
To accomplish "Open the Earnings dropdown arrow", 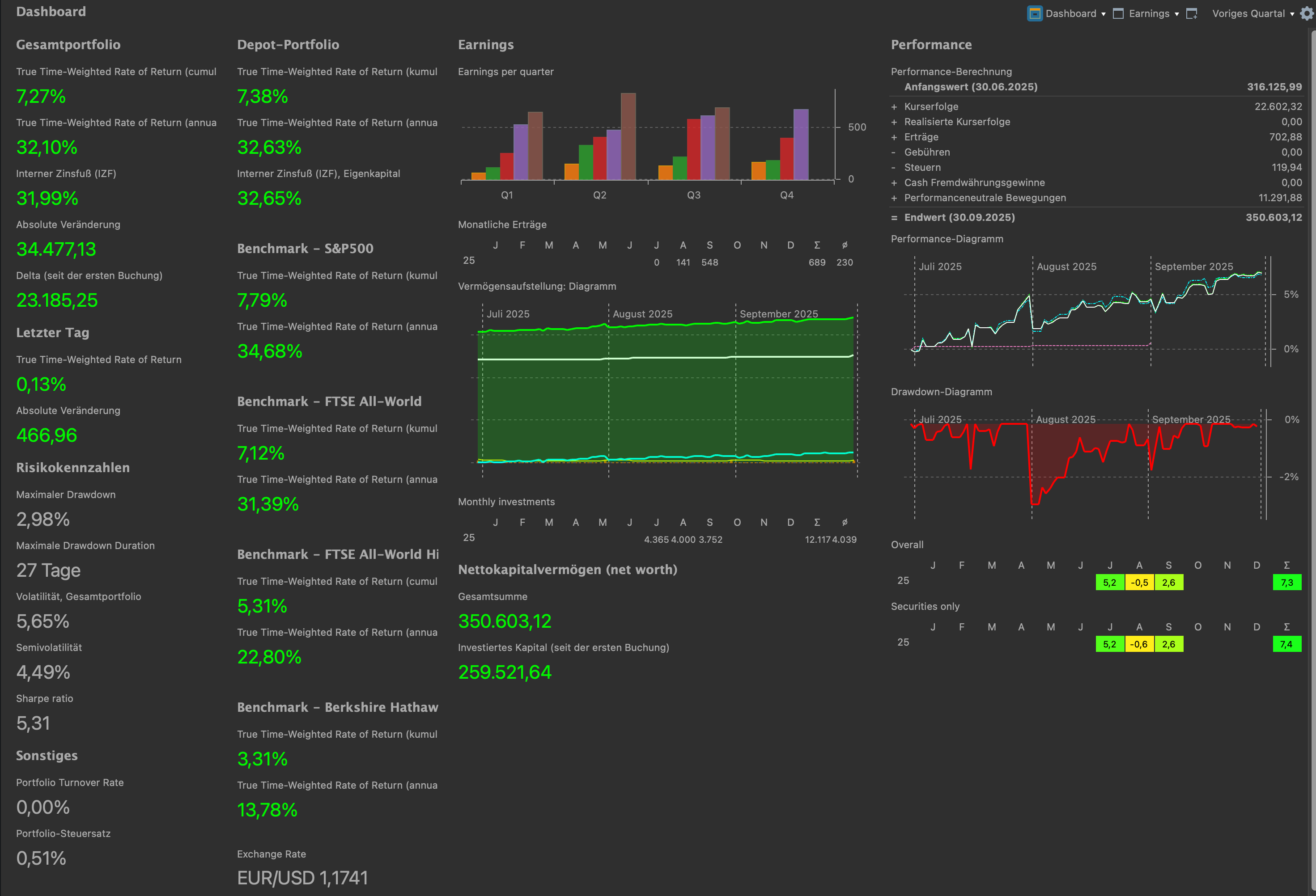I will click(x=1177, y=14).
